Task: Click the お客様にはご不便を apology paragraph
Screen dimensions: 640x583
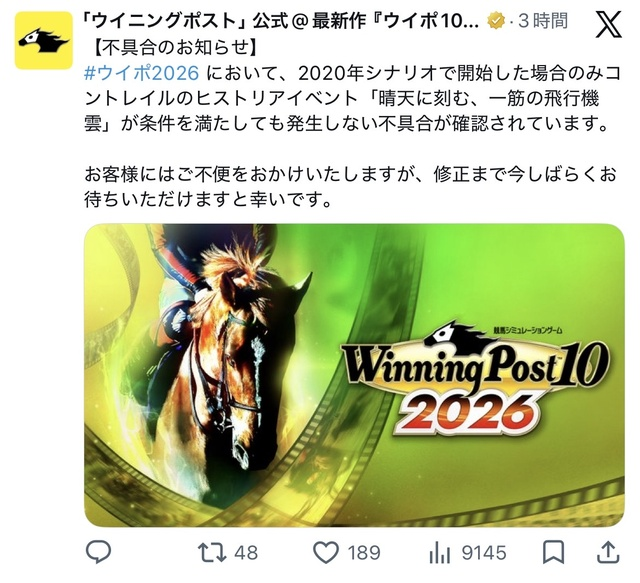Action: 350,187
